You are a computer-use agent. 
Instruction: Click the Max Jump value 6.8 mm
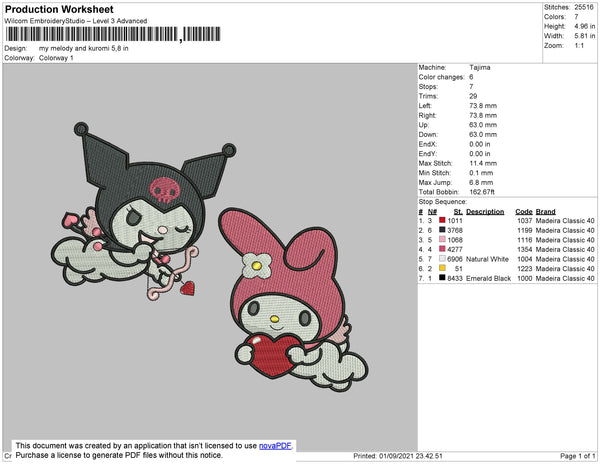[x=481, y=182]
